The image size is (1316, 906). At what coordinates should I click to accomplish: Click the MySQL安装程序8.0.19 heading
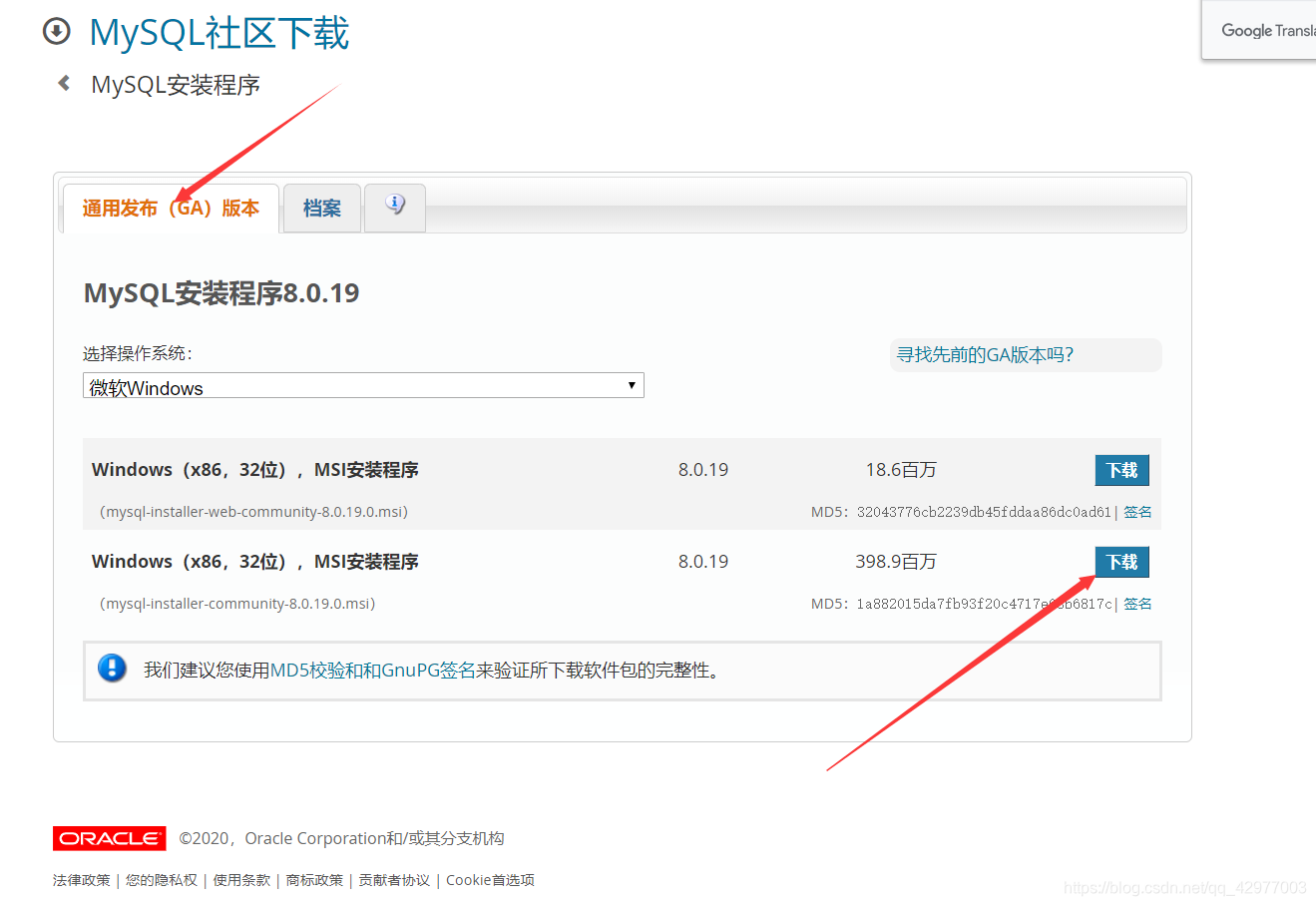point(221,293)
